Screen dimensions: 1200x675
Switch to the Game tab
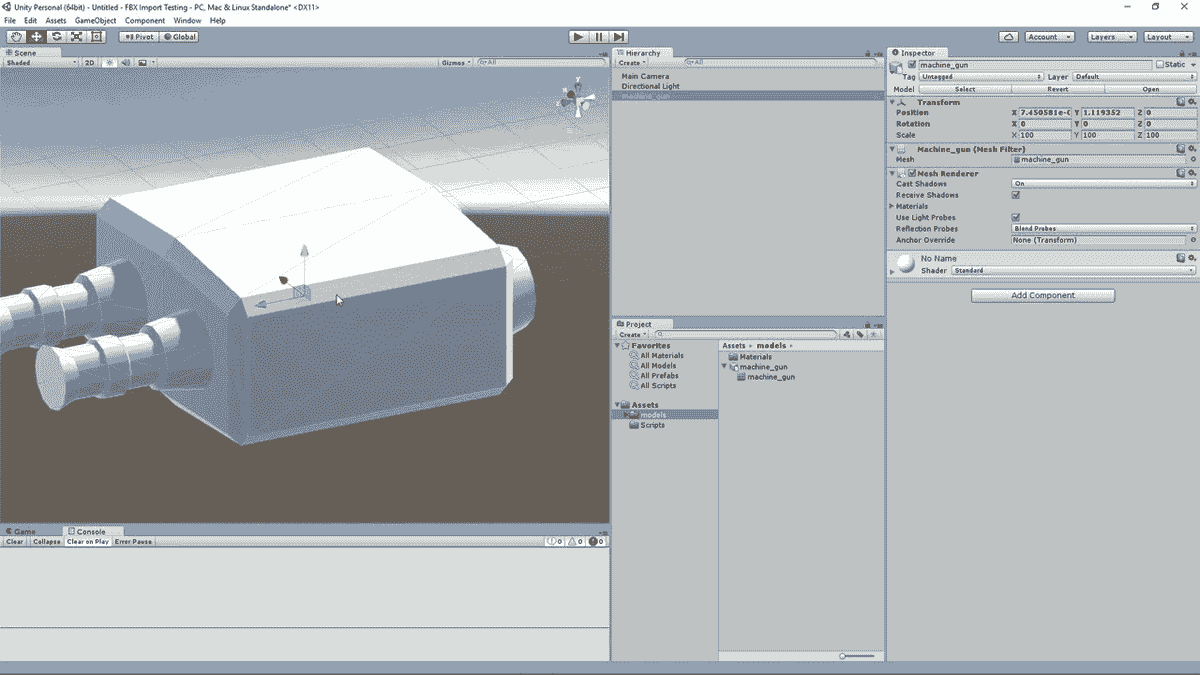(22, 531)
